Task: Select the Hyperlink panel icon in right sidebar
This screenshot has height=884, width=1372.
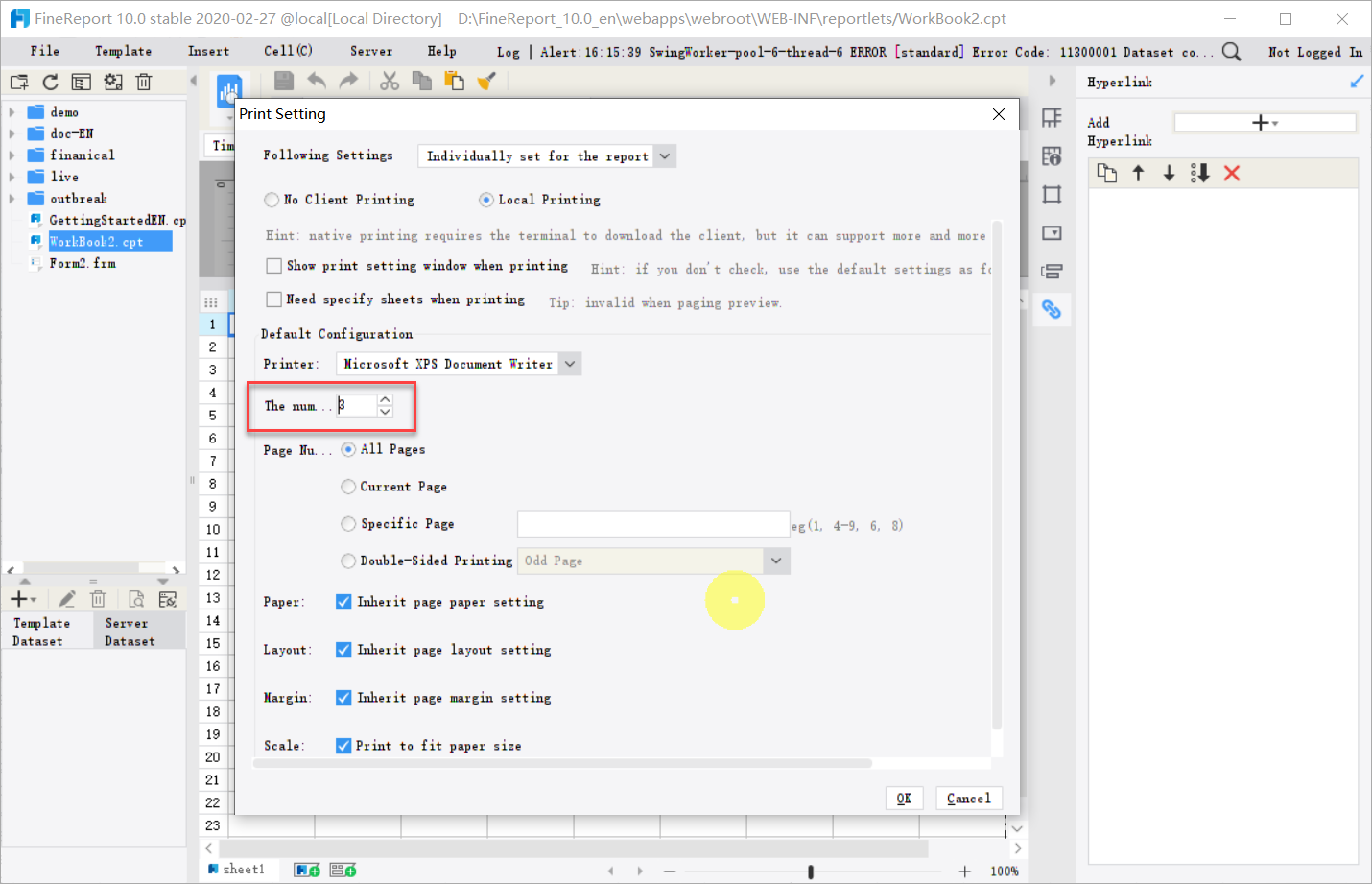Action: pos(1052,309)
